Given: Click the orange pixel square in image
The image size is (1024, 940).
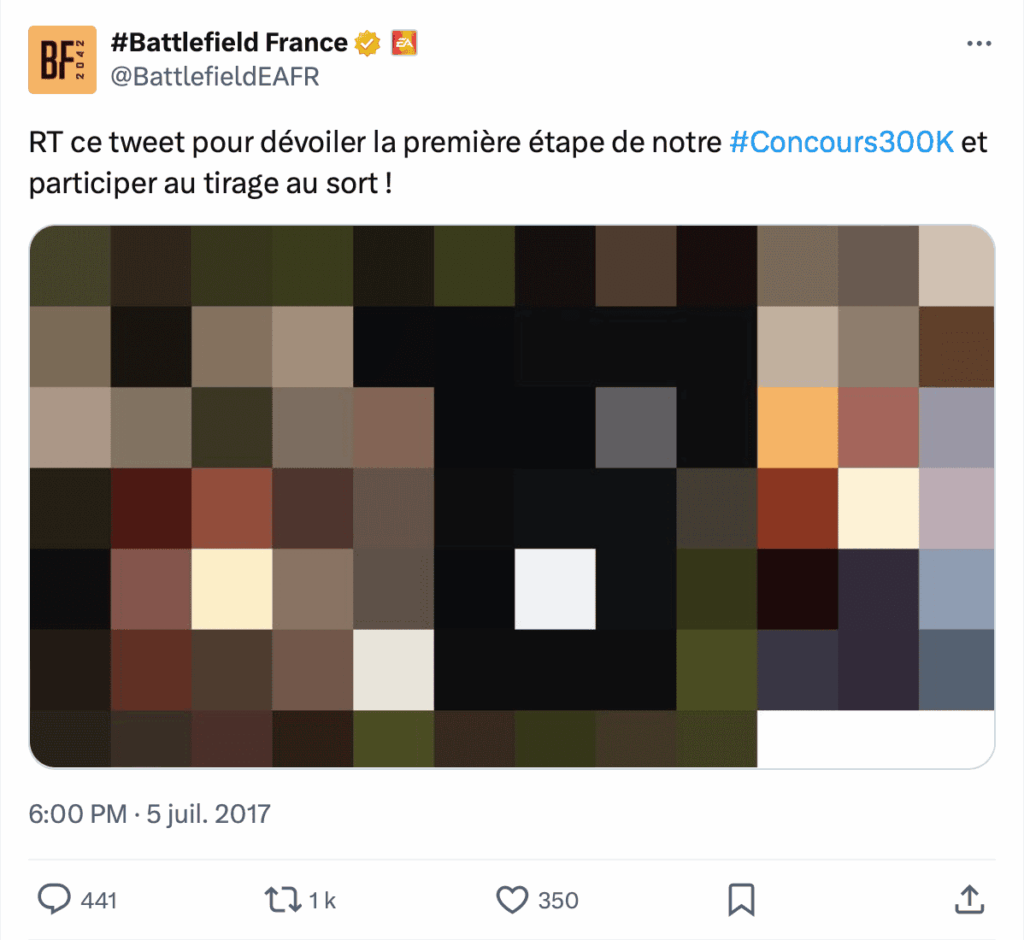Looking at the screenshot, I should [x=797, y=427].
